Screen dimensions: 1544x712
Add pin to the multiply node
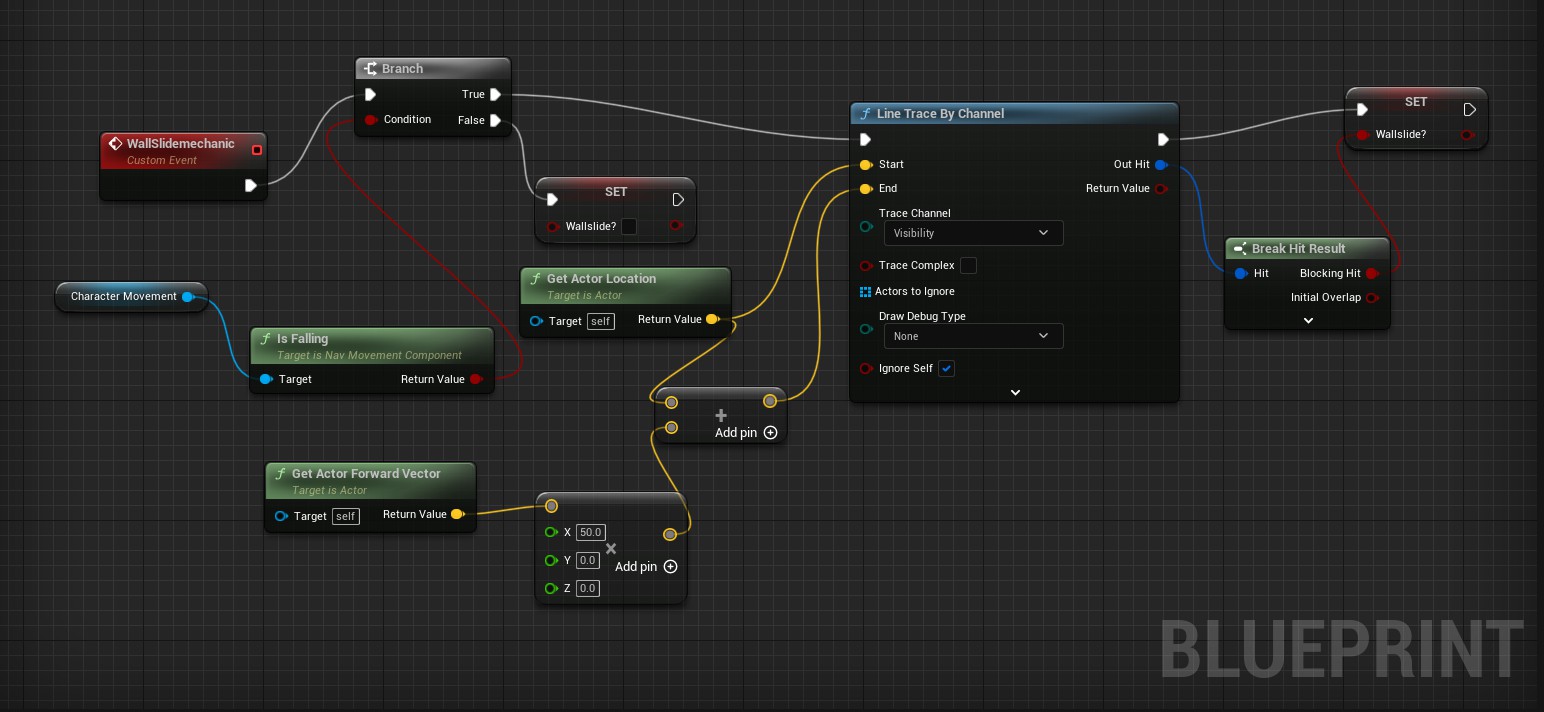(x=670, y=567)
